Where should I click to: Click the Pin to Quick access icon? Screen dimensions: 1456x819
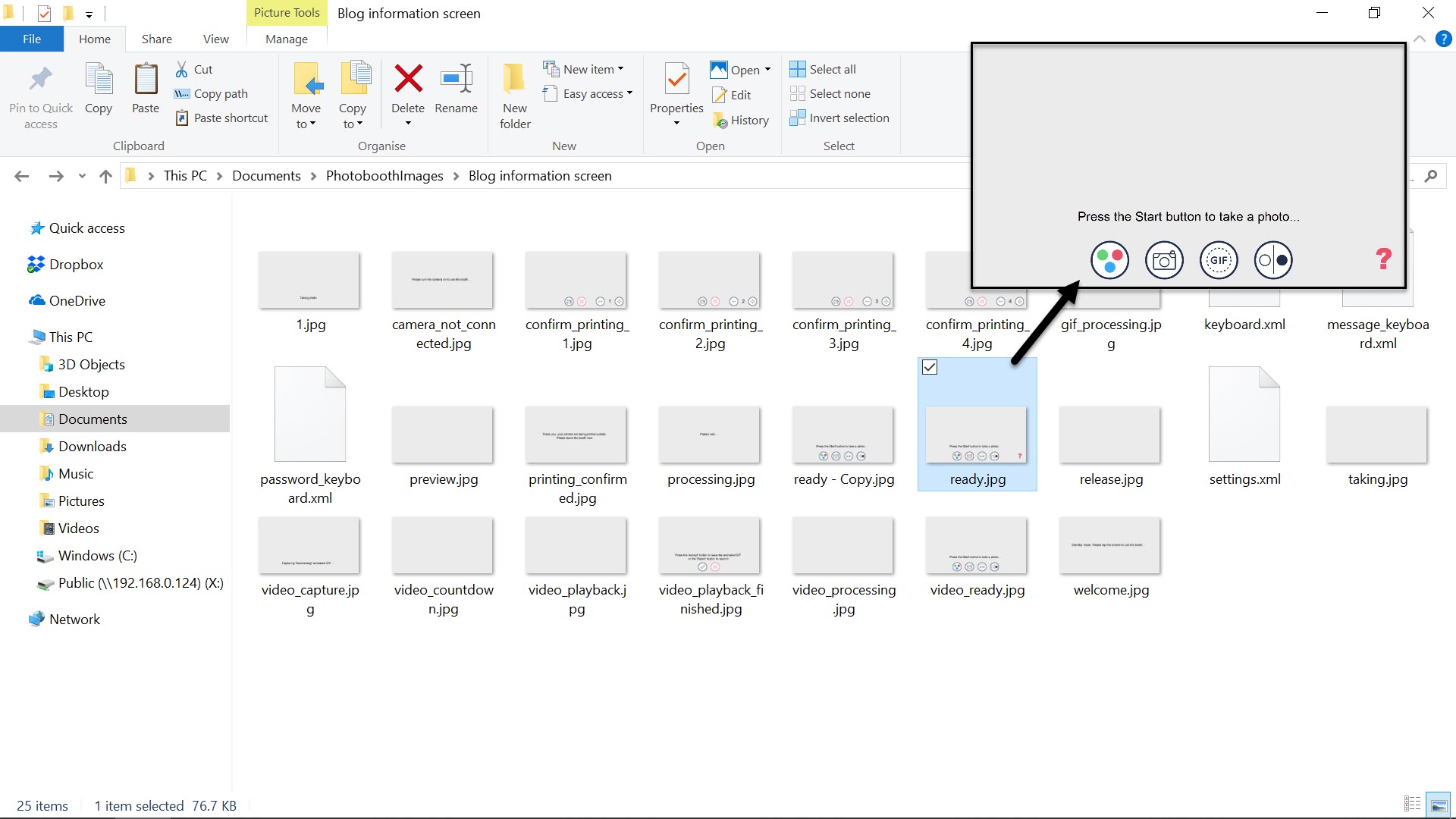[41, 79]
